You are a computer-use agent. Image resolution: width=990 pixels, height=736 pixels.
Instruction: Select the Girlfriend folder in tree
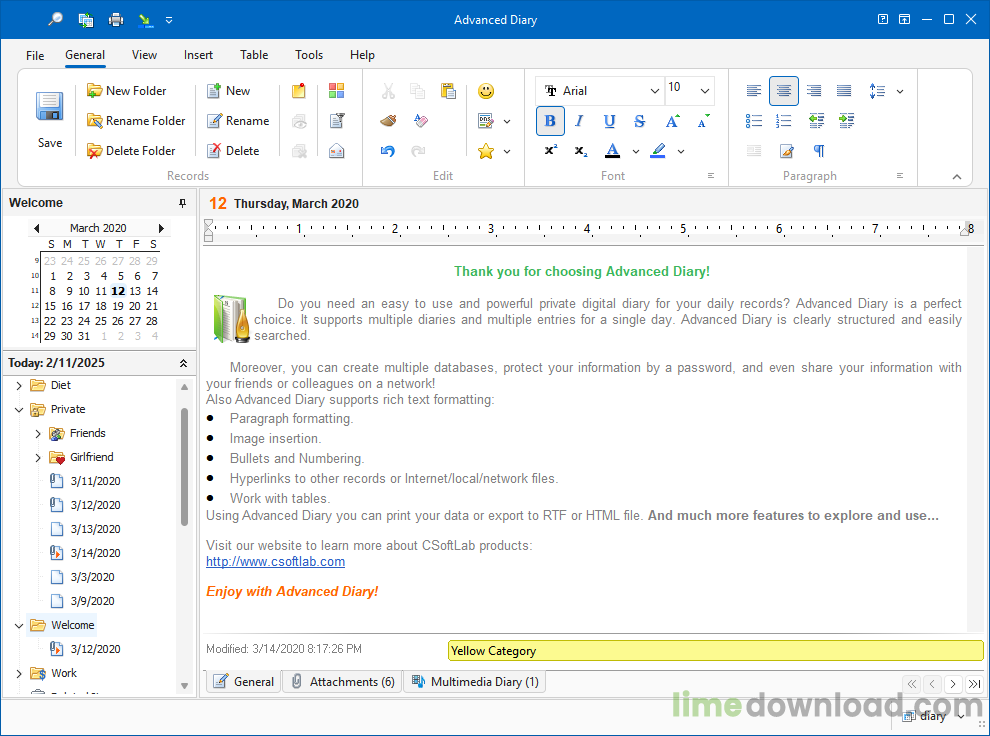(x=92, y=457)
